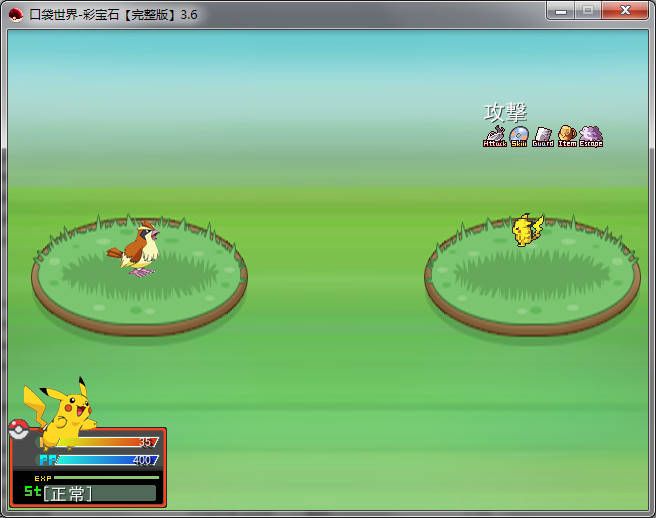Click the 攻撃 command label
The height and width of the screenshot is (518, 656).
505,113
